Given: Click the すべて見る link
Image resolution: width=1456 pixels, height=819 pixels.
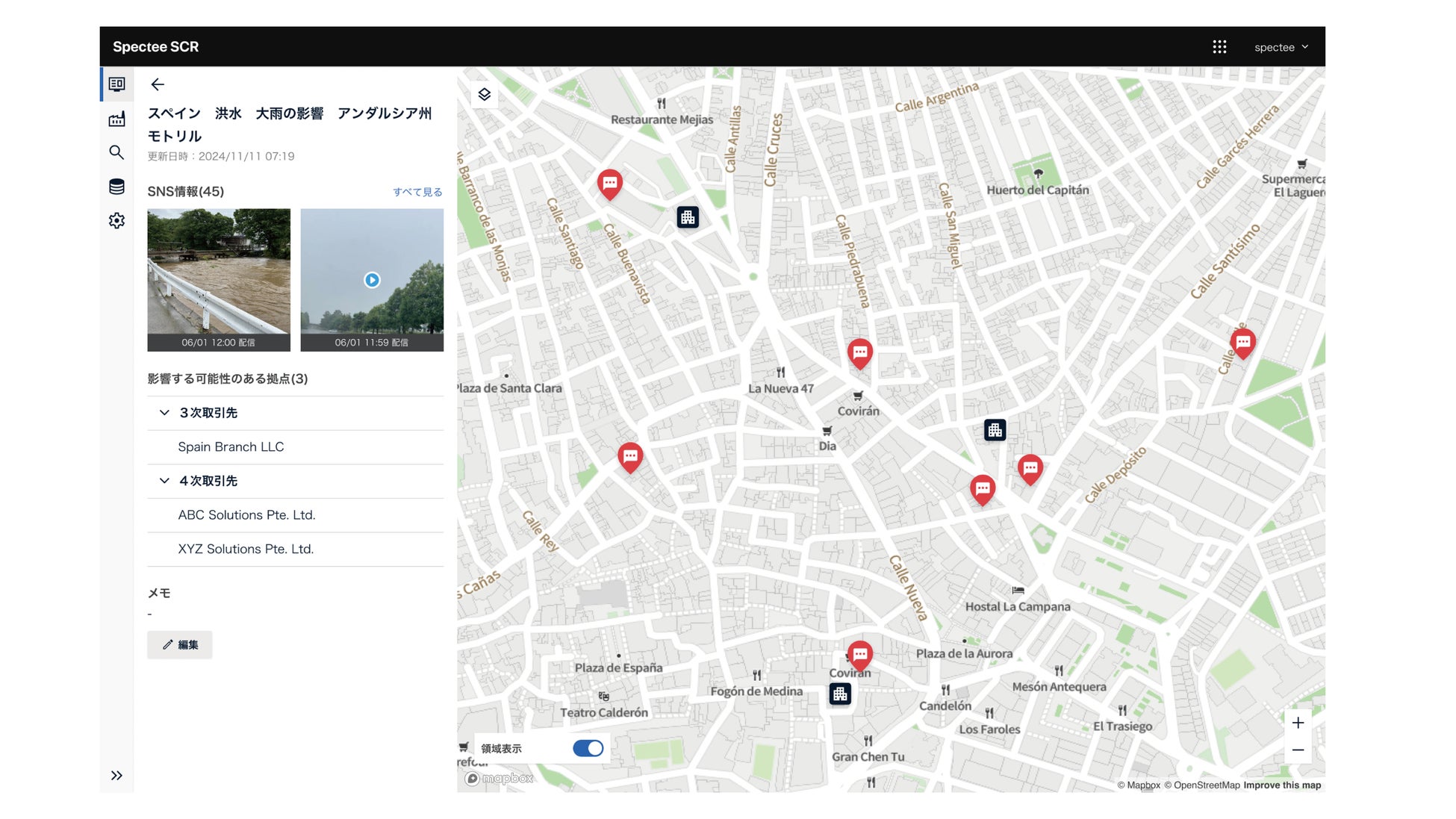Looking at the screenshot, I should (x=417, y=192).
